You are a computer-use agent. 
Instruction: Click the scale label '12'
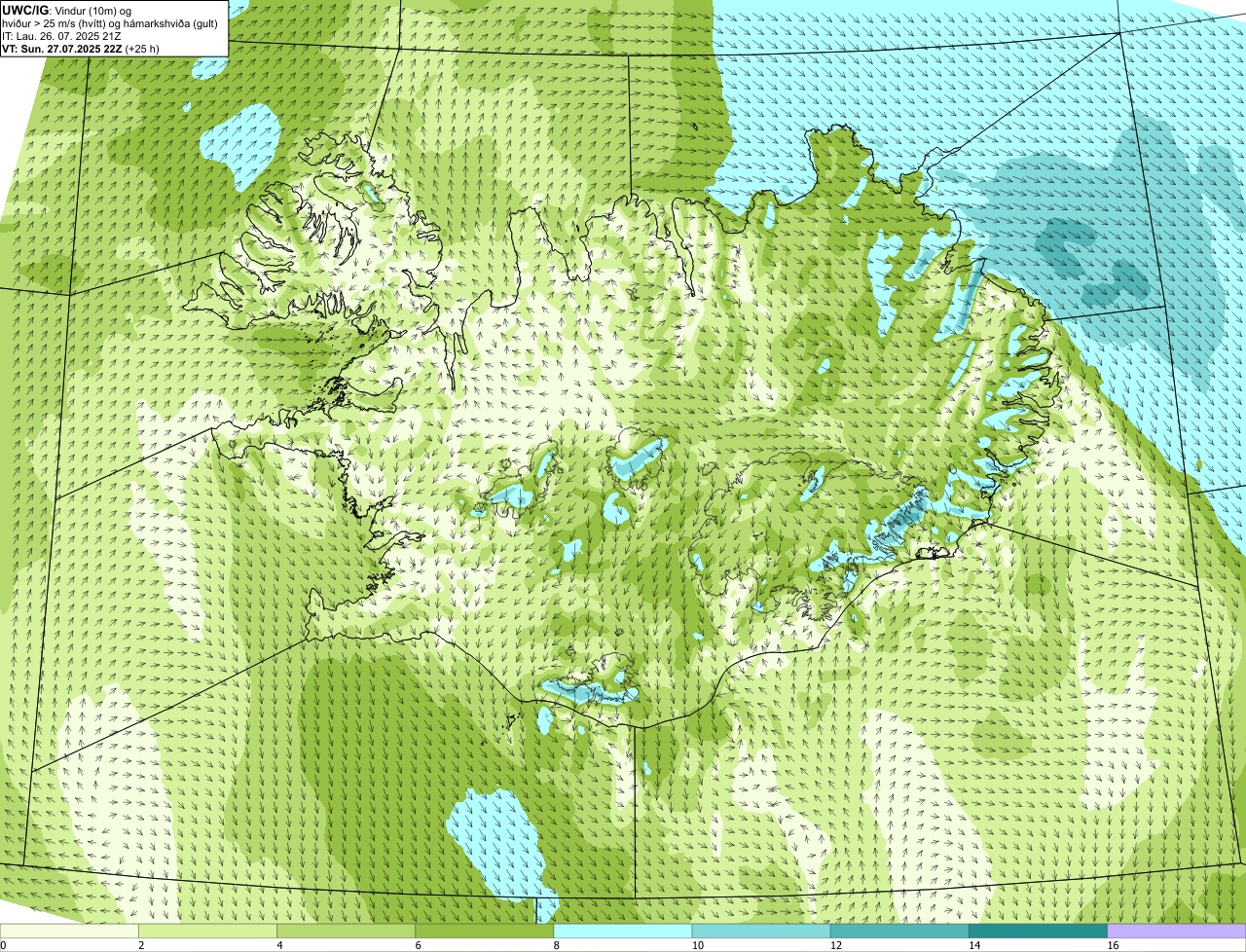pyautogui.click(x=835, y=945)
